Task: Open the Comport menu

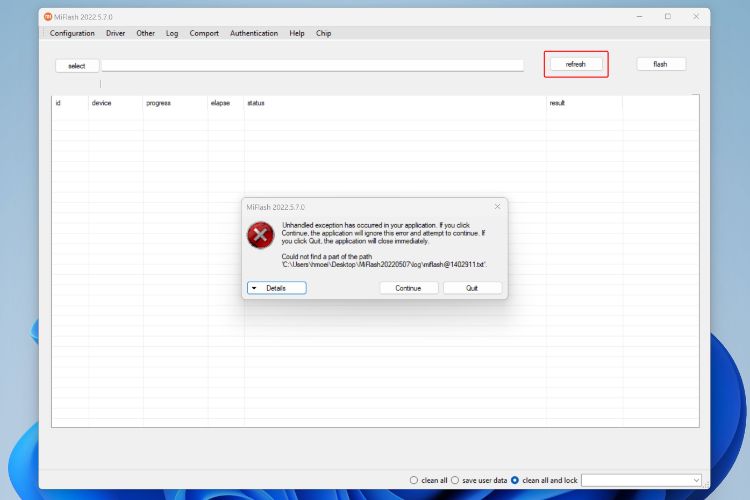Action: [204, 33]
